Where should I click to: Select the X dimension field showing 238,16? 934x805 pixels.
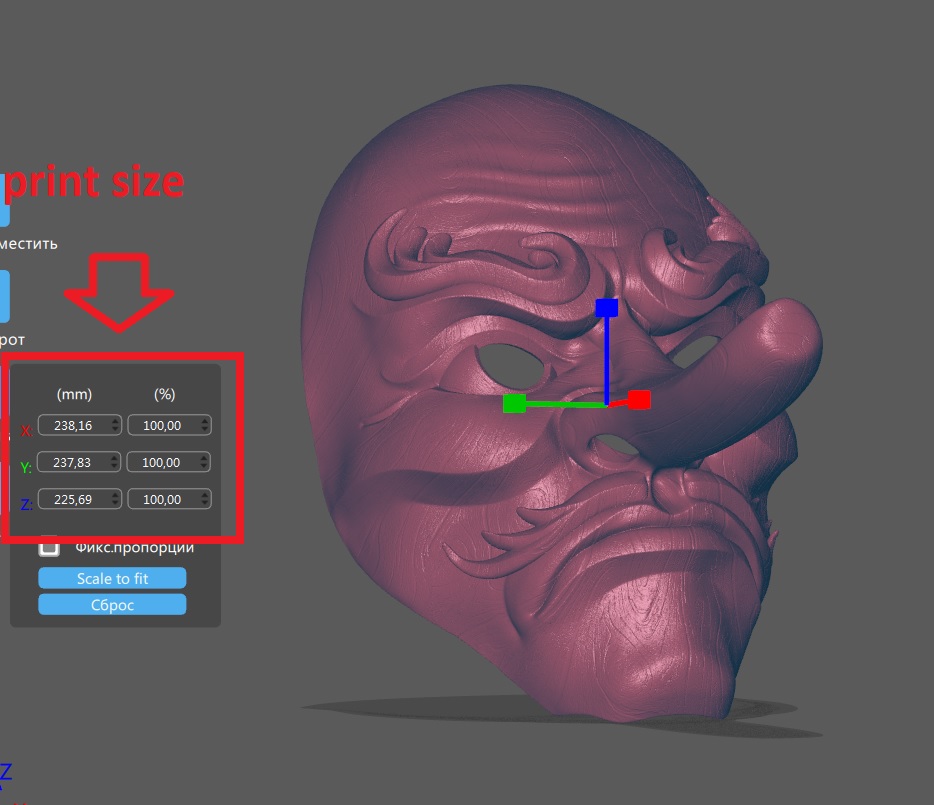pyautogui.click(x=75, y=425)
